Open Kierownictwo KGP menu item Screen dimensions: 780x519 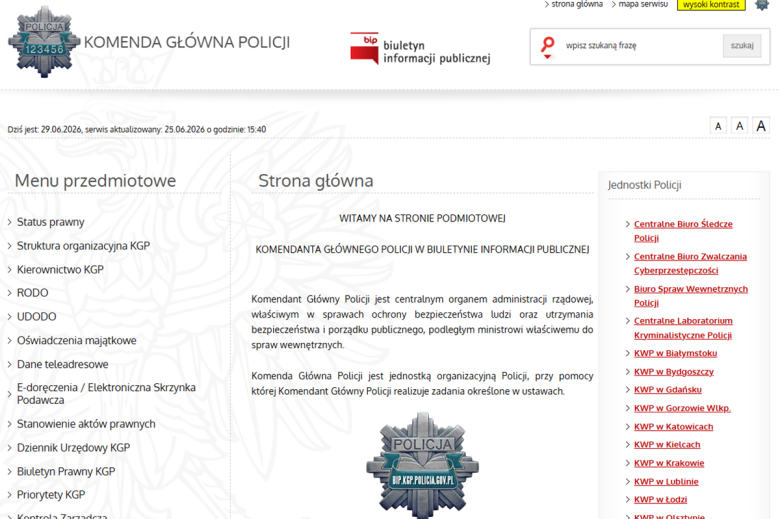[x=60, y=270]
